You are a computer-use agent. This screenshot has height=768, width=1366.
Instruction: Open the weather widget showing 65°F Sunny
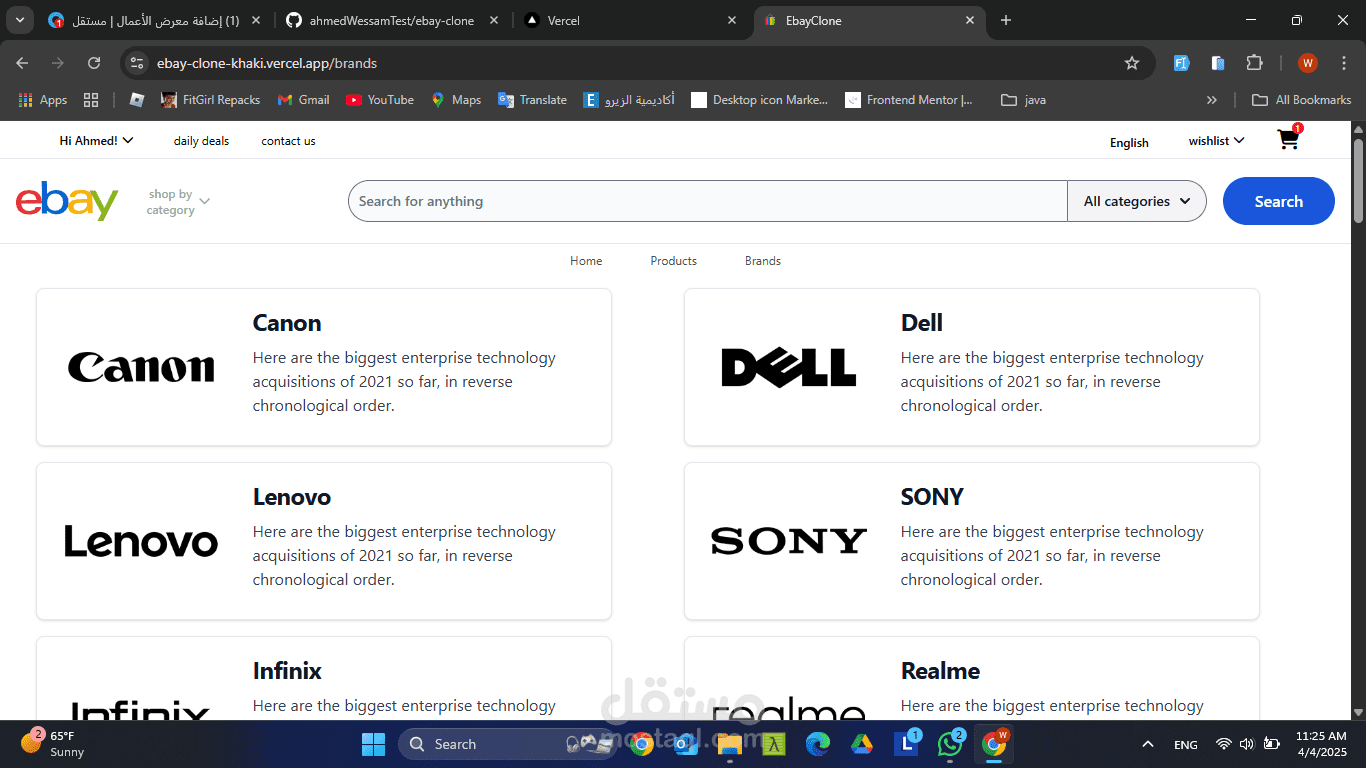(54, 744)
